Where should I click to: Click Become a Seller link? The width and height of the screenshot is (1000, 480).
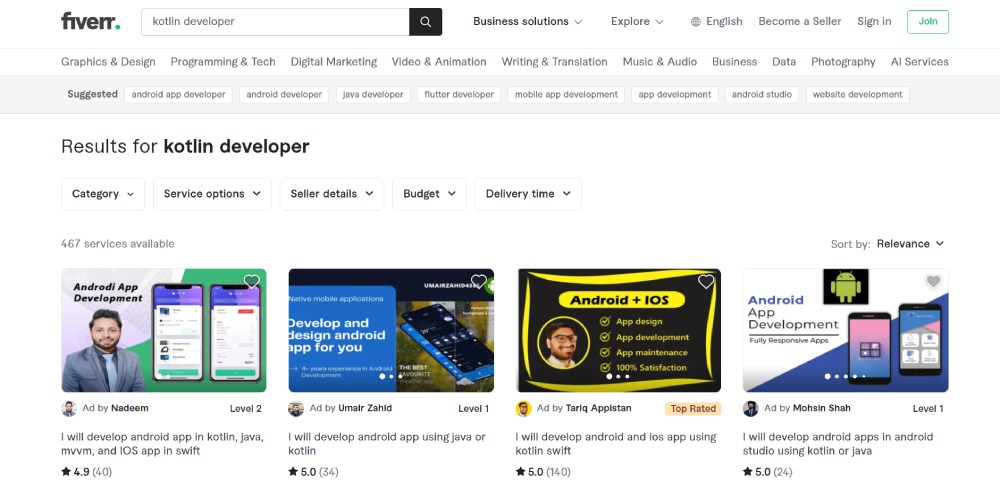(x=800, y=22)
